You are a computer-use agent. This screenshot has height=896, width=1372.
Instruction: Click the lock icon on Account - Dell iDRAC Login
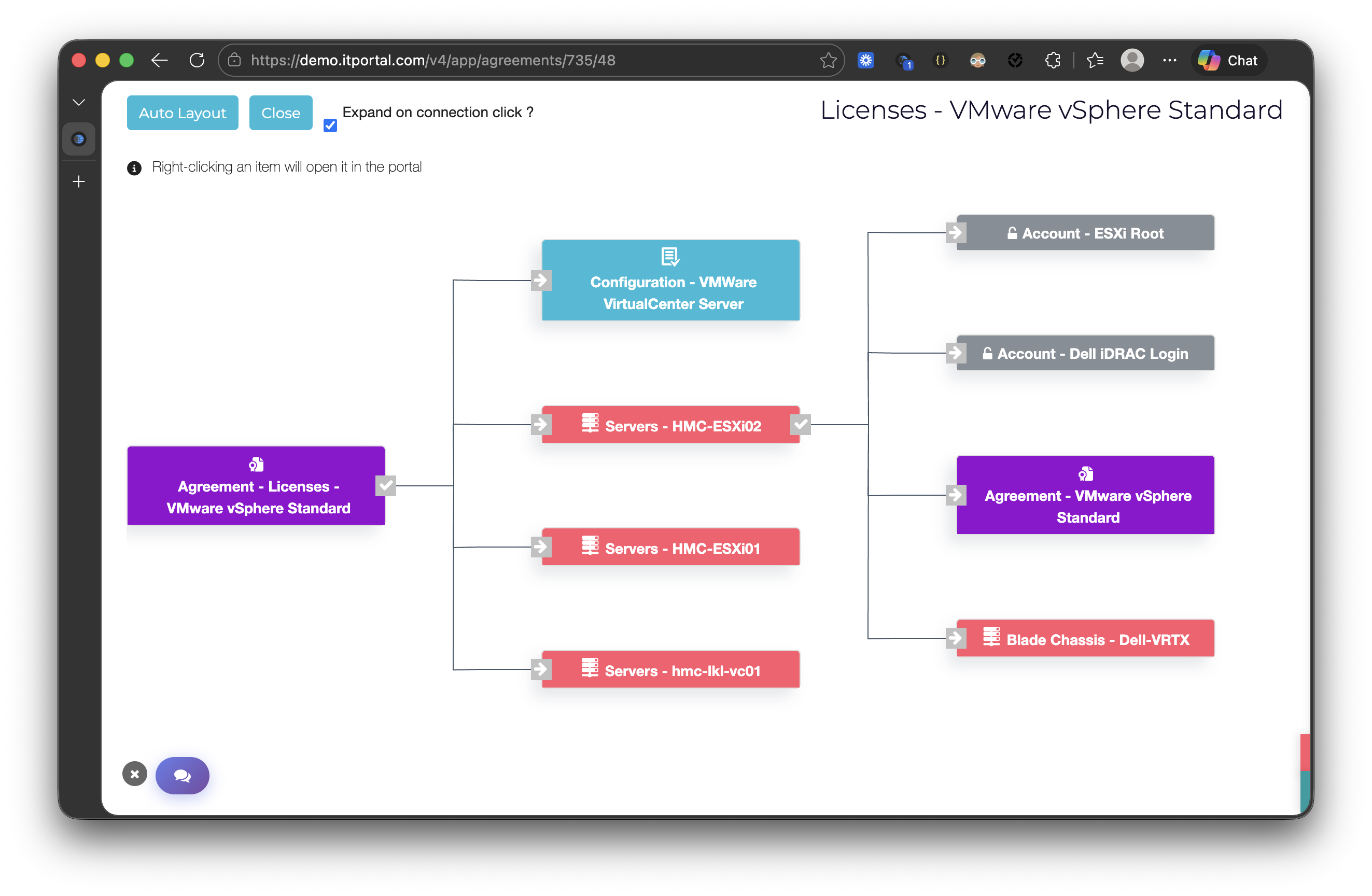pos(986,354)
